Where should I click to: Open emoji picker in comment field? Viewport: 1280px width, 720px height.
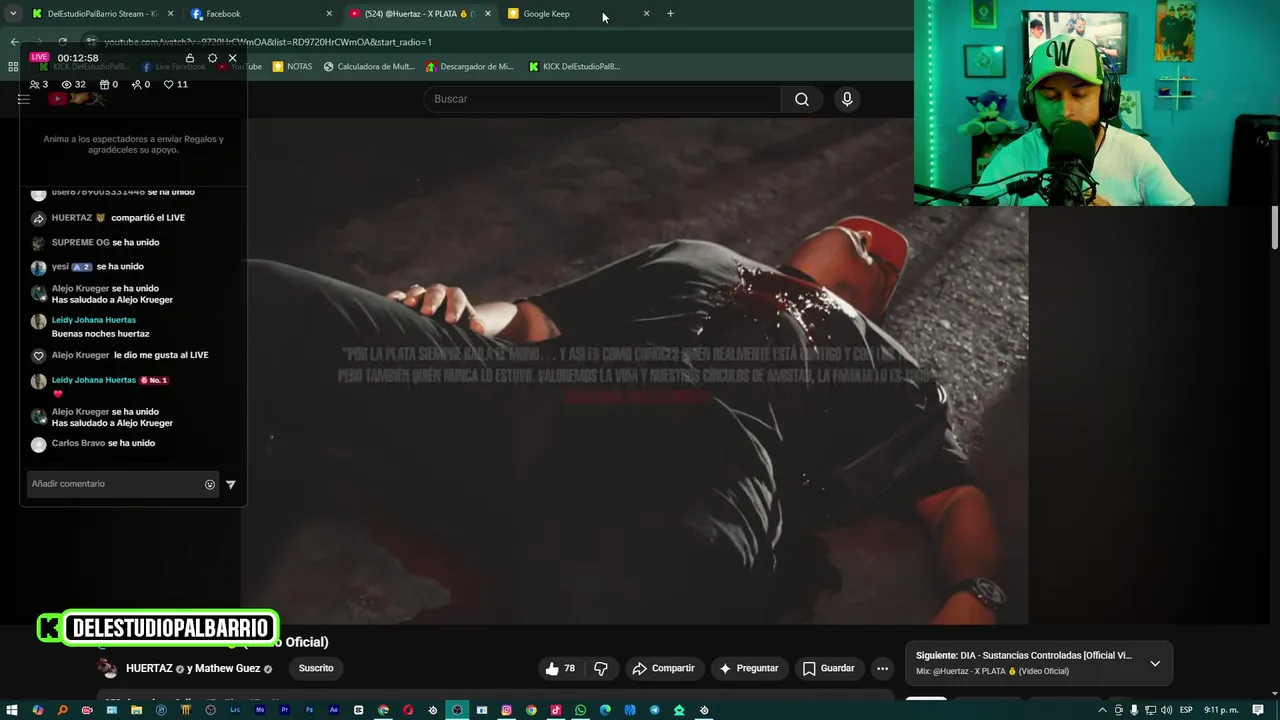(x=210, y=484)
